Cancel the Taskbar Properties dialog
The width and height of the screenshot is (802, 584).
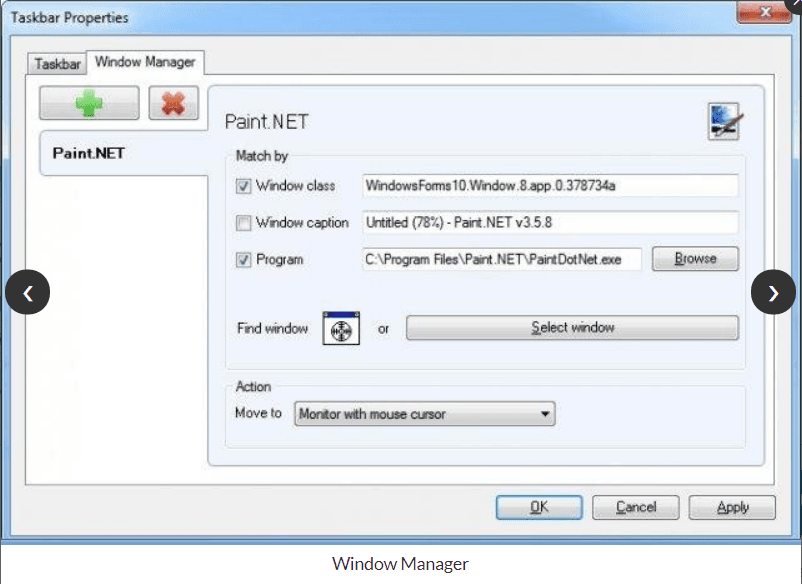[x=635, y=507]
